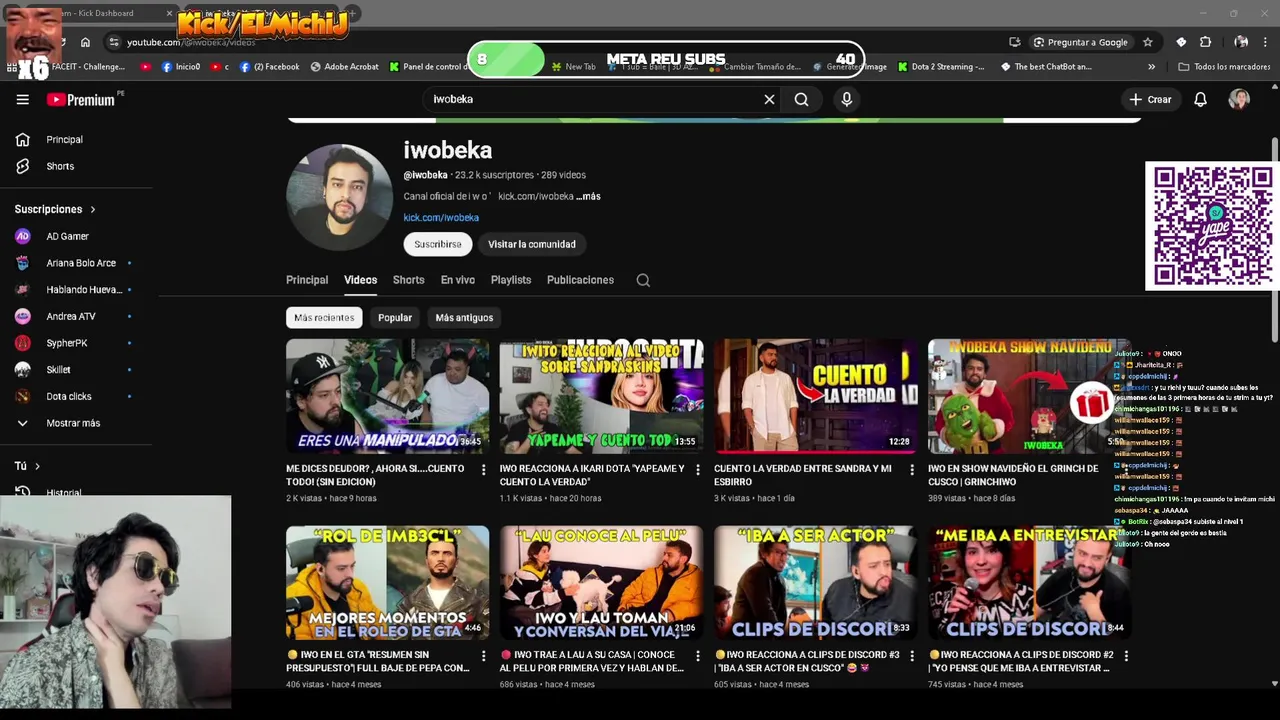The width and height of the screenshot is (1280, 720).
Task: Start voice search with the microphone
Action: pyautogui.click(x=846, y=99)
